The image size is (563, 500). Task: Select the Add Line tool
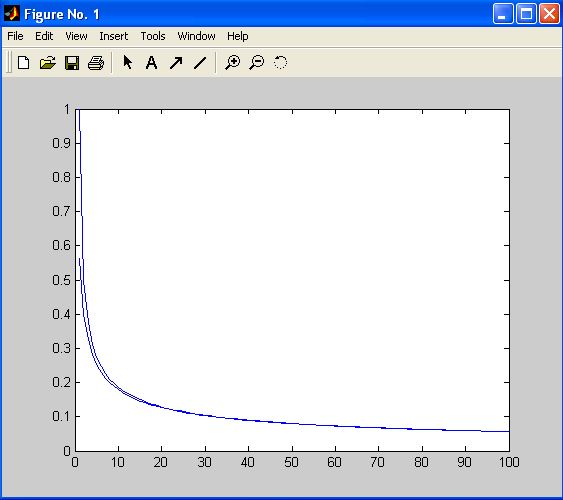pos(200,63)
